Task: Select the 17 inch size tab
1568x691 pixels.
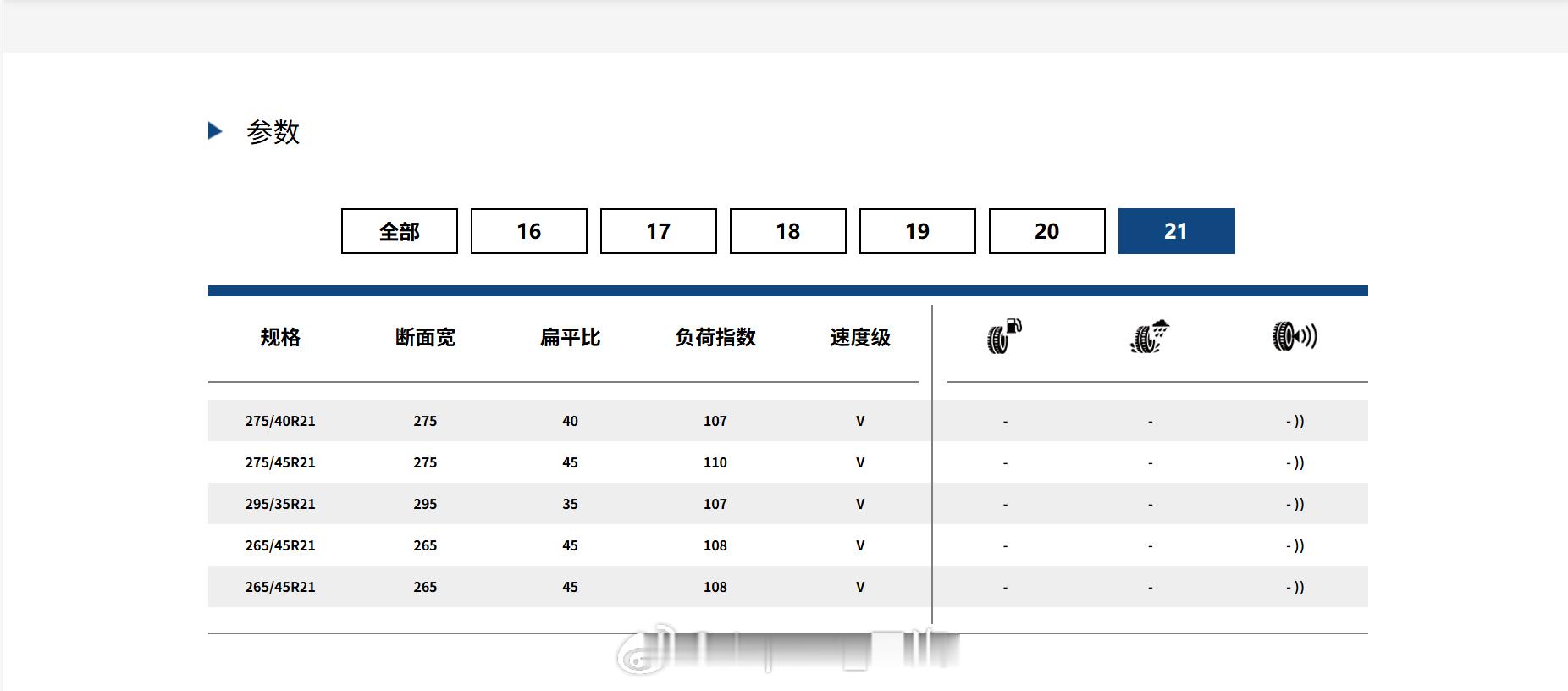Action: (659, 231)
